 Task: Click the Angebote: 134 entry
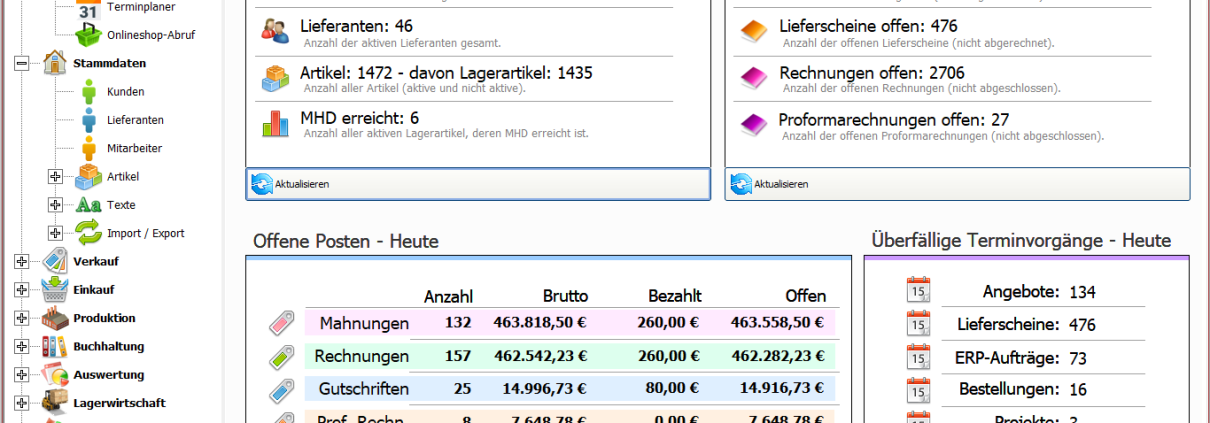(1039, 292)
